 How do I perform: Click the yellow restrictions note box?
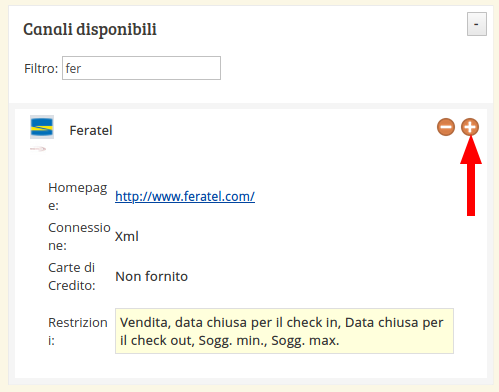[284, 331]
